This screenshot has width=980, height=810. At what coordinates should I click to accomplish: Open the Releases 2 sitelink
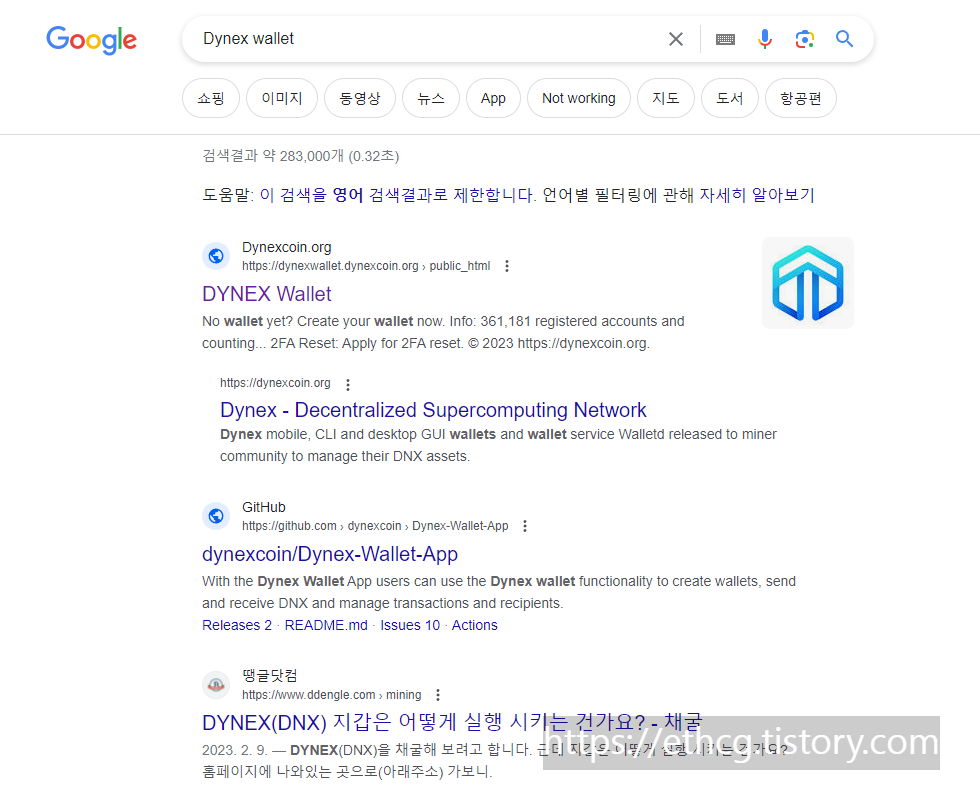[237, 626]
